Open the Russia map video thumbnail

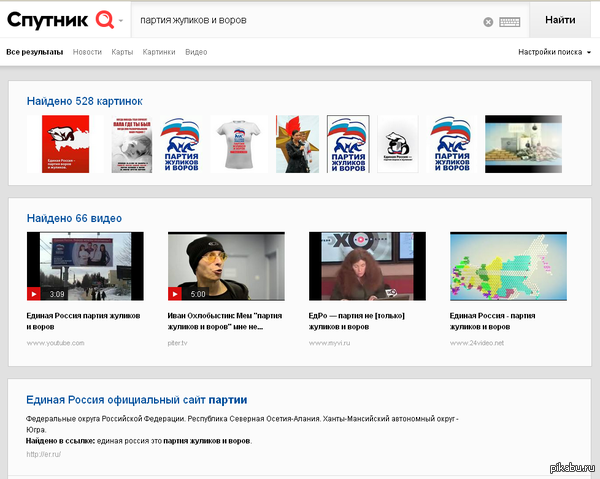click(x=508, y=267)
